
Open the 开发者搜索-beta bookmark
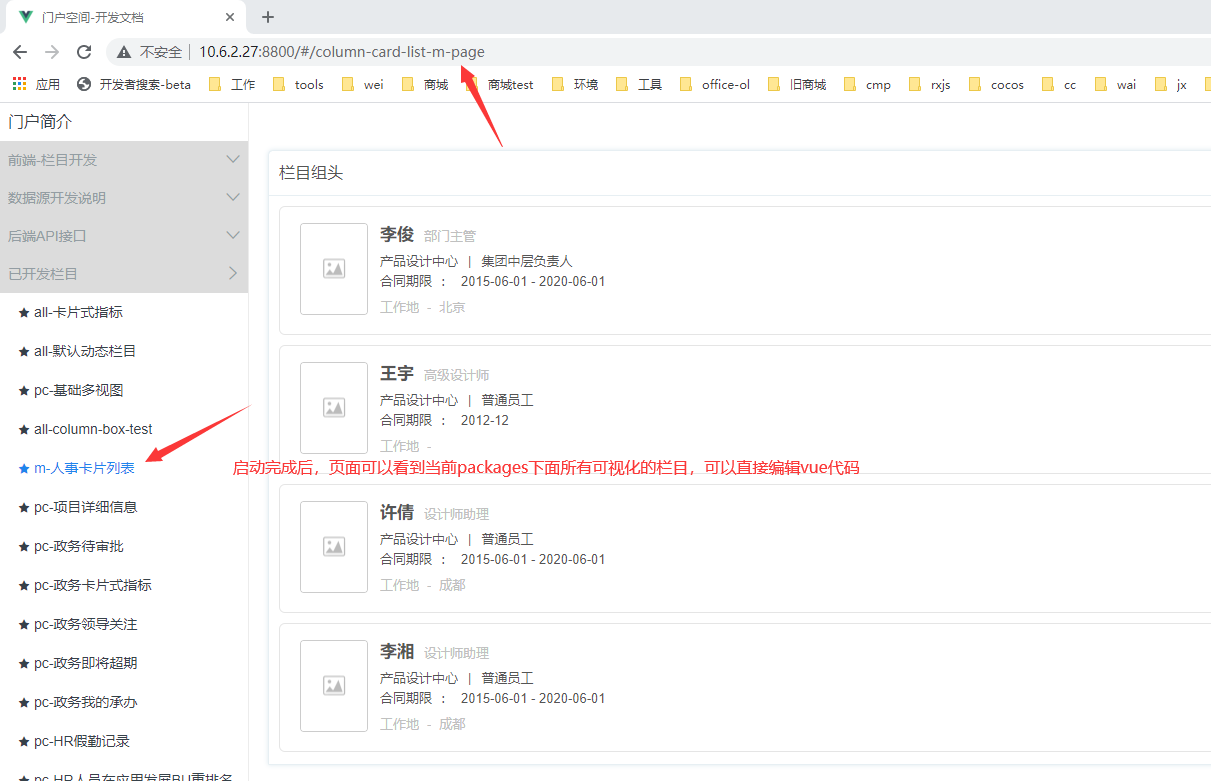tap(134, 85)
